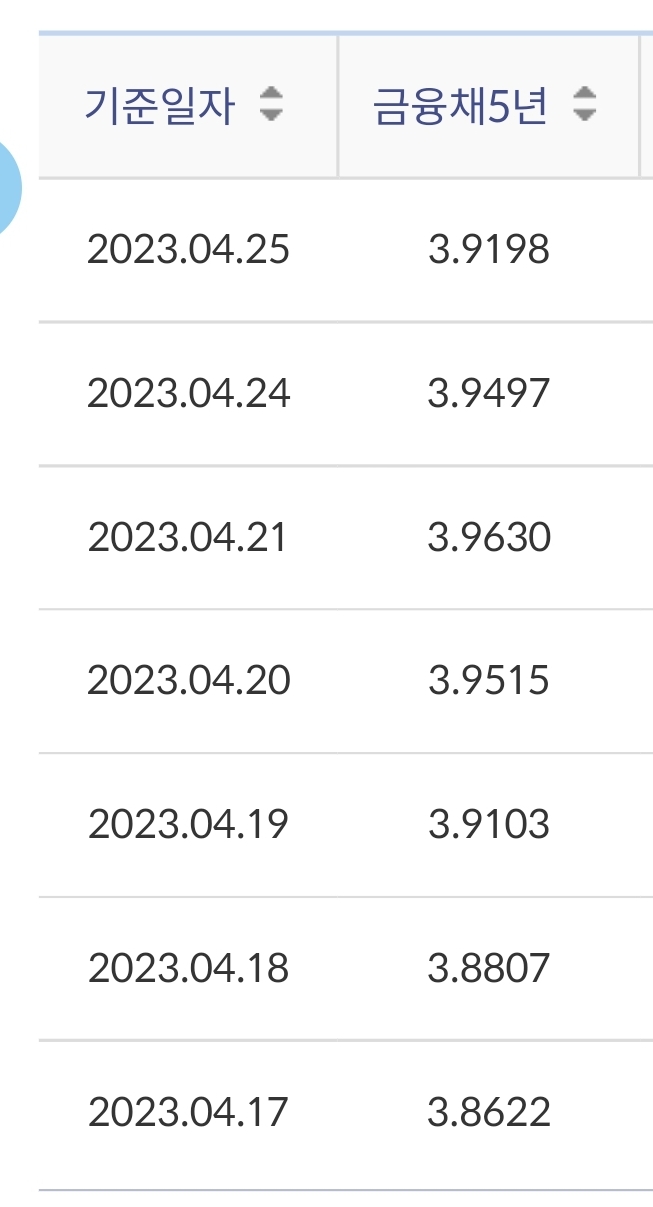
Task: Select the rate value 3.9497
Action: [x=489, y=393]
